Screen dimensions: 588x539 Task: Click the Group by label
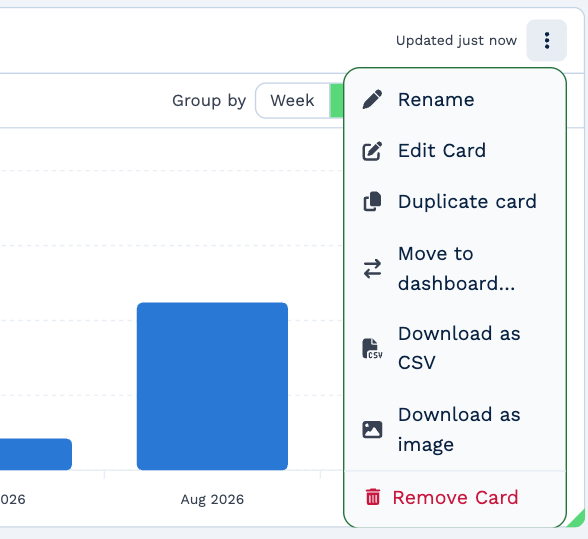coord(209,101)
